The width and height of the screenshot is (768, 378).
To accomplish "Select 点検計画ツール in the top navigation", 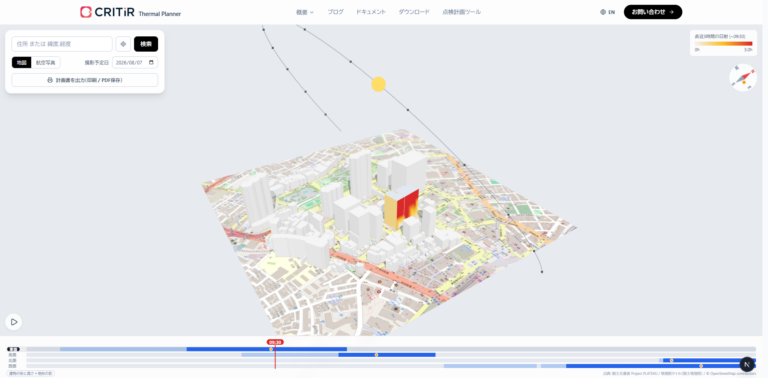I will point(461,12).
